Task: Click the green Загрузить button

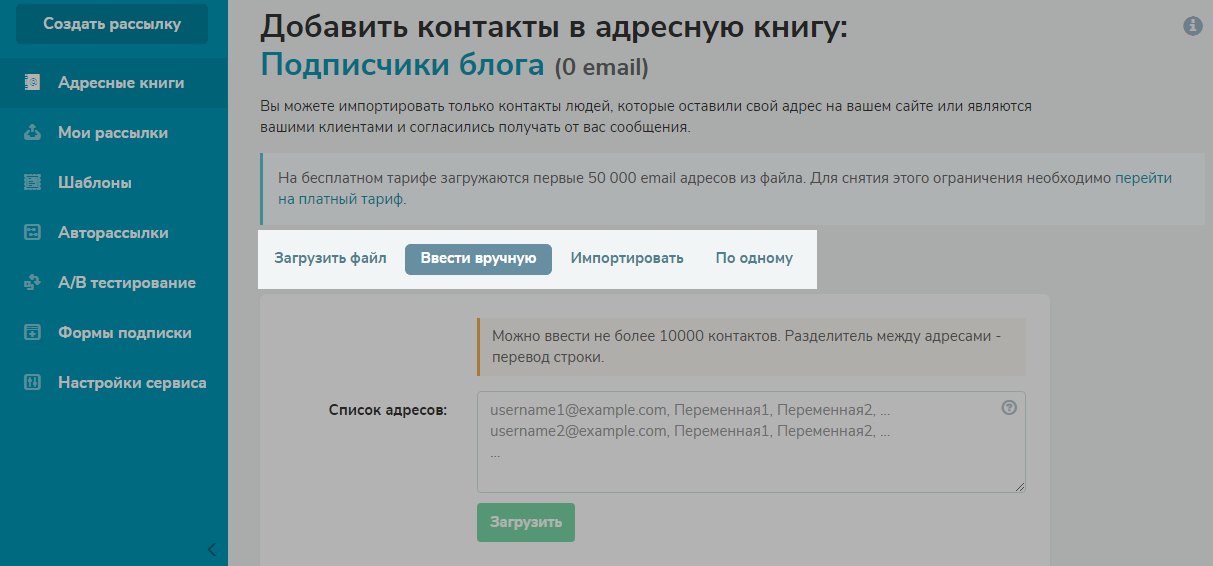Action: 526,522
